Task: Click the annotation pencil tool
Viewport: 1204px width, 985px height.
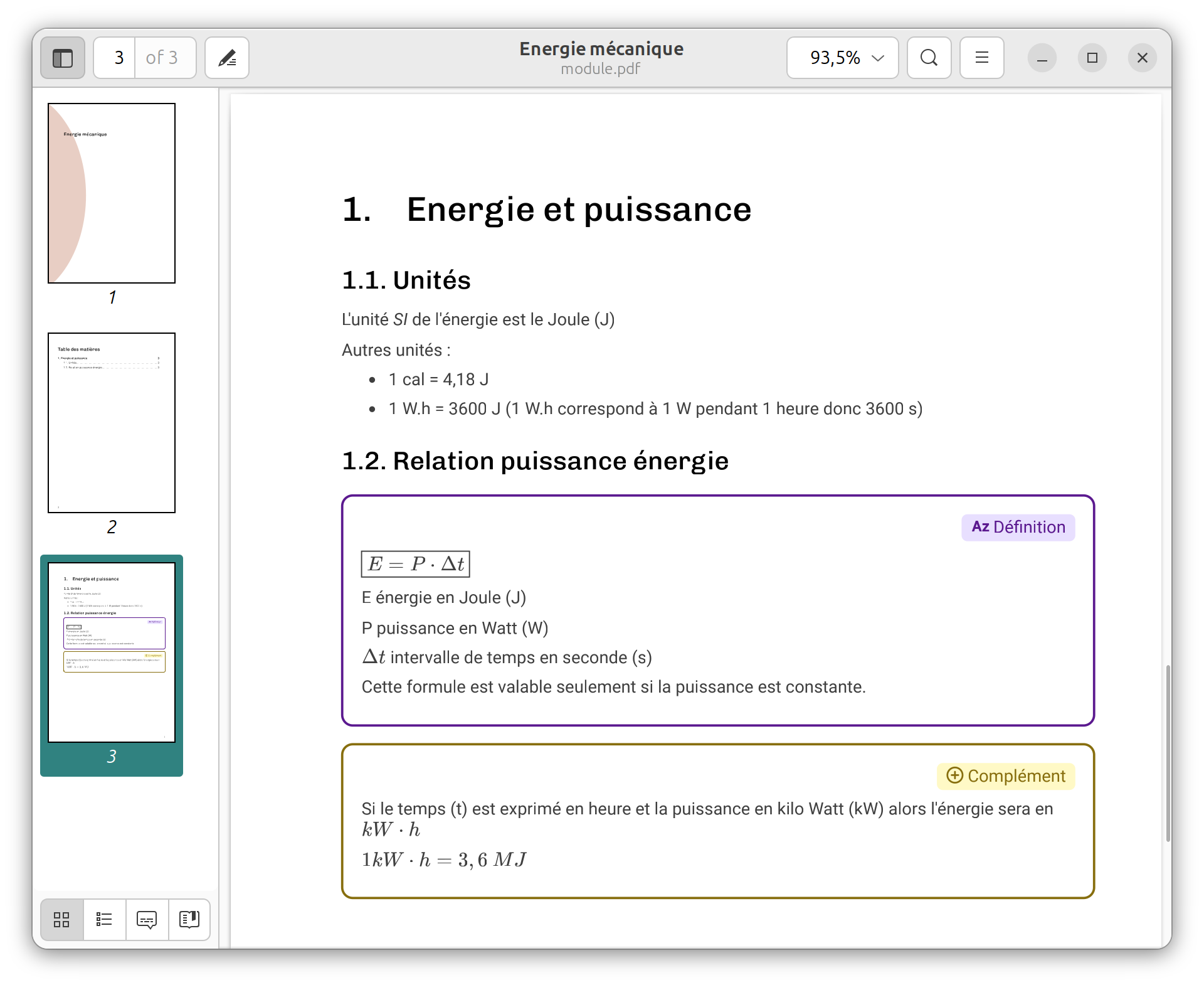Action: click(x=227, y=58)
